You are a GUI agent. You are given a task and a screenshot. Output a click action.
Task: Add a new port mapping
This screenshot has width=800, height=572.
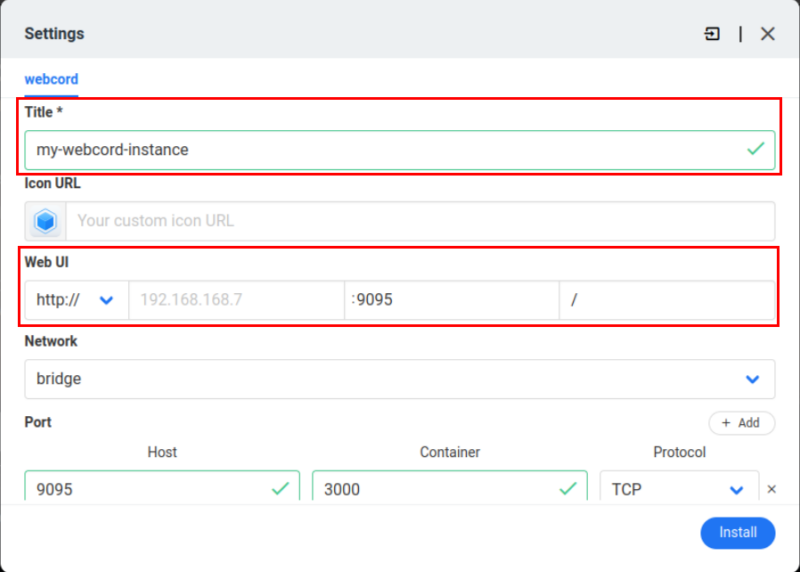pyautogui.click(x=741, y=423)
